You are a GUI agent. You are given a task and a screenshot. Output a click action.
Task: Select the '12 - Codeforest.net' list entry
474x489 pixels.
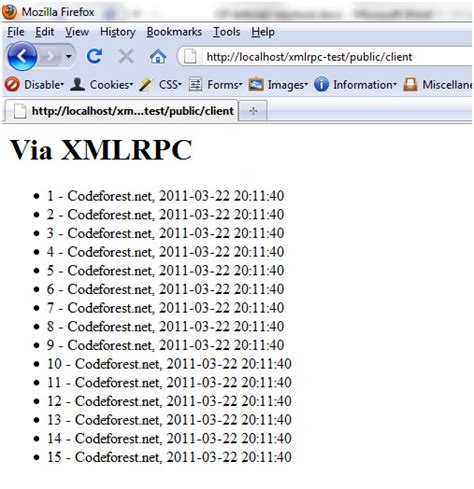169,401
